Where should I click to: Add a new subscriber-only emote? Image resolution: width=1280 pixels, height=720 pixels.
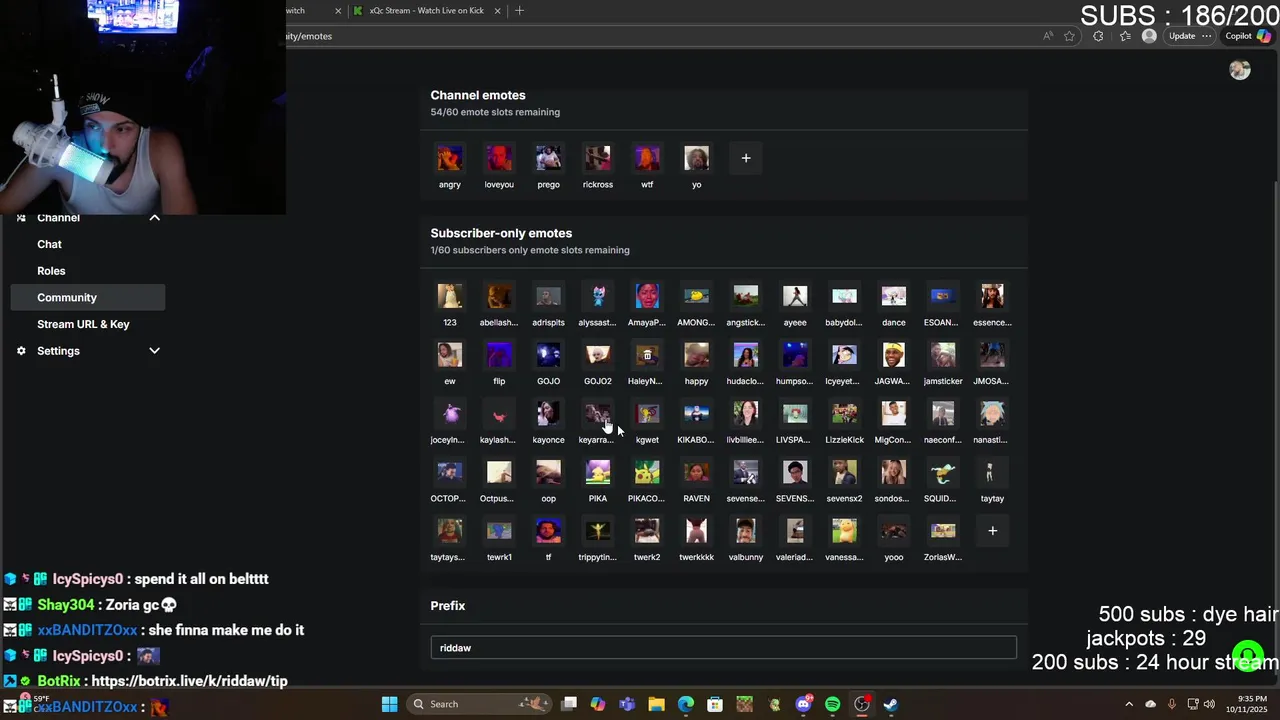pos(992,531)
